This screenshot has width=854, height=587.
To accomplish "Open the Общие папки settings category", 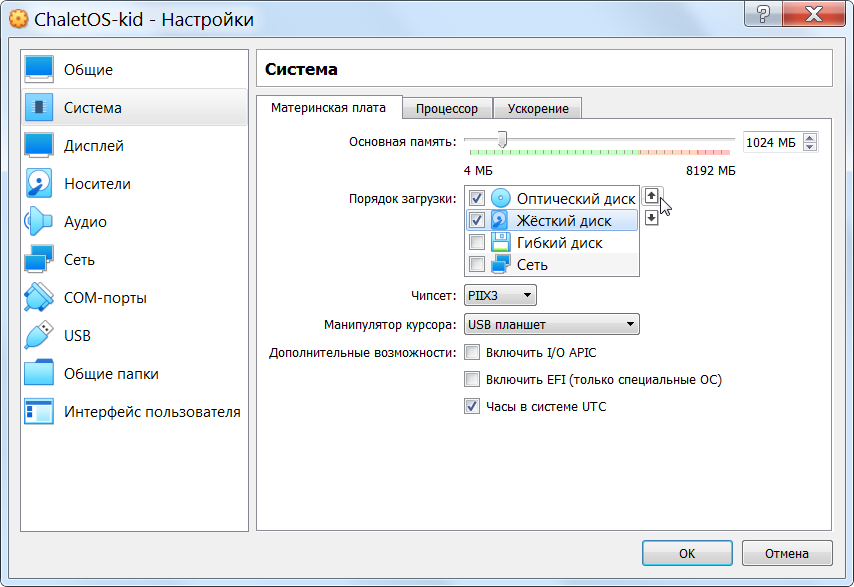I will [x=135, y=374].
